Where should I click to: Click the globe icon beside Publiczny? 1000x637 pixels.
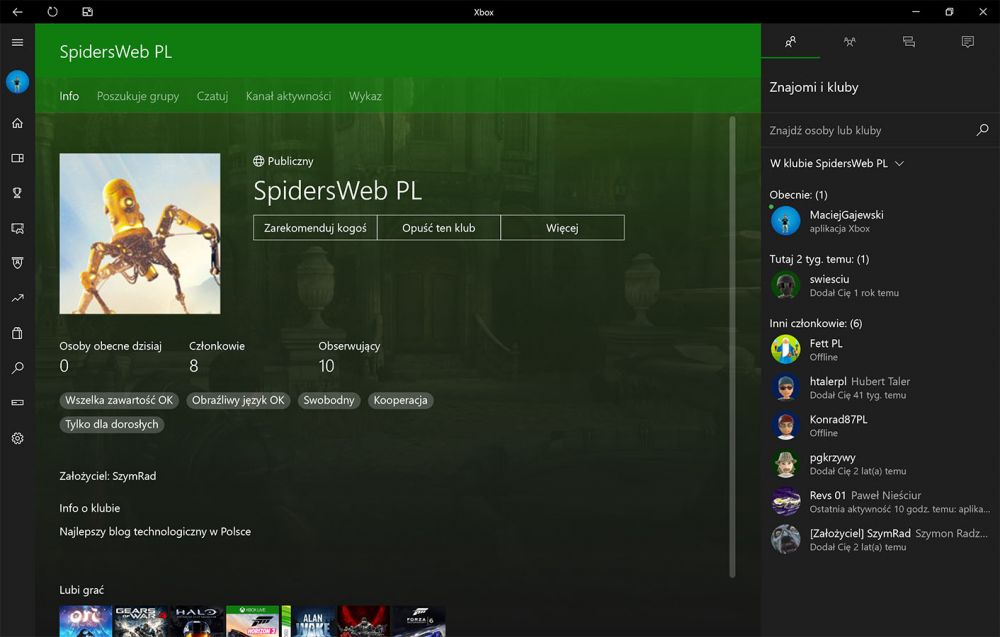pos(258,161)
